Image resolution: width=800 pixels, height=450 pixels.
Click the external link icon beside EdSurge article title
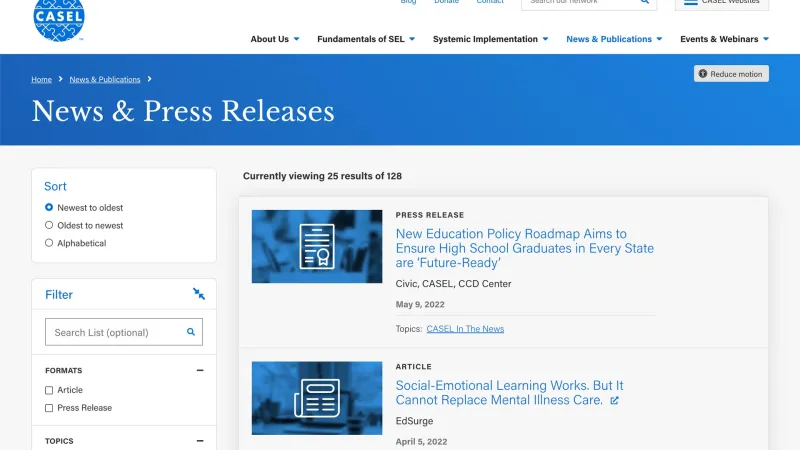[614, 401]
